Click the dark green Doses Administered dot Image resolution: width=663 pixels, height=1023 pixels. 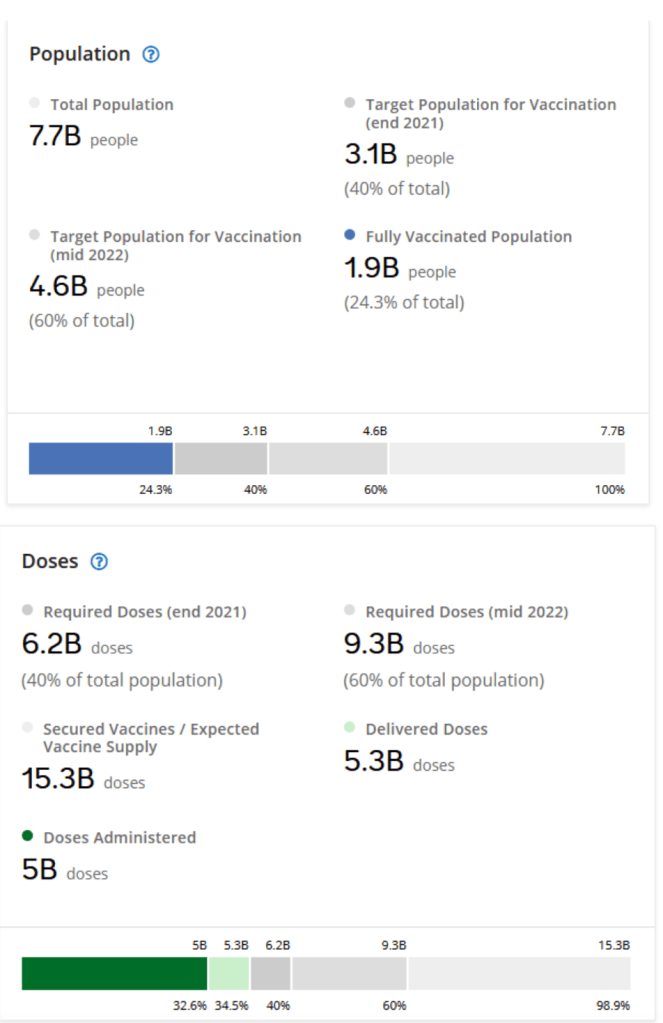pos(27,836)
